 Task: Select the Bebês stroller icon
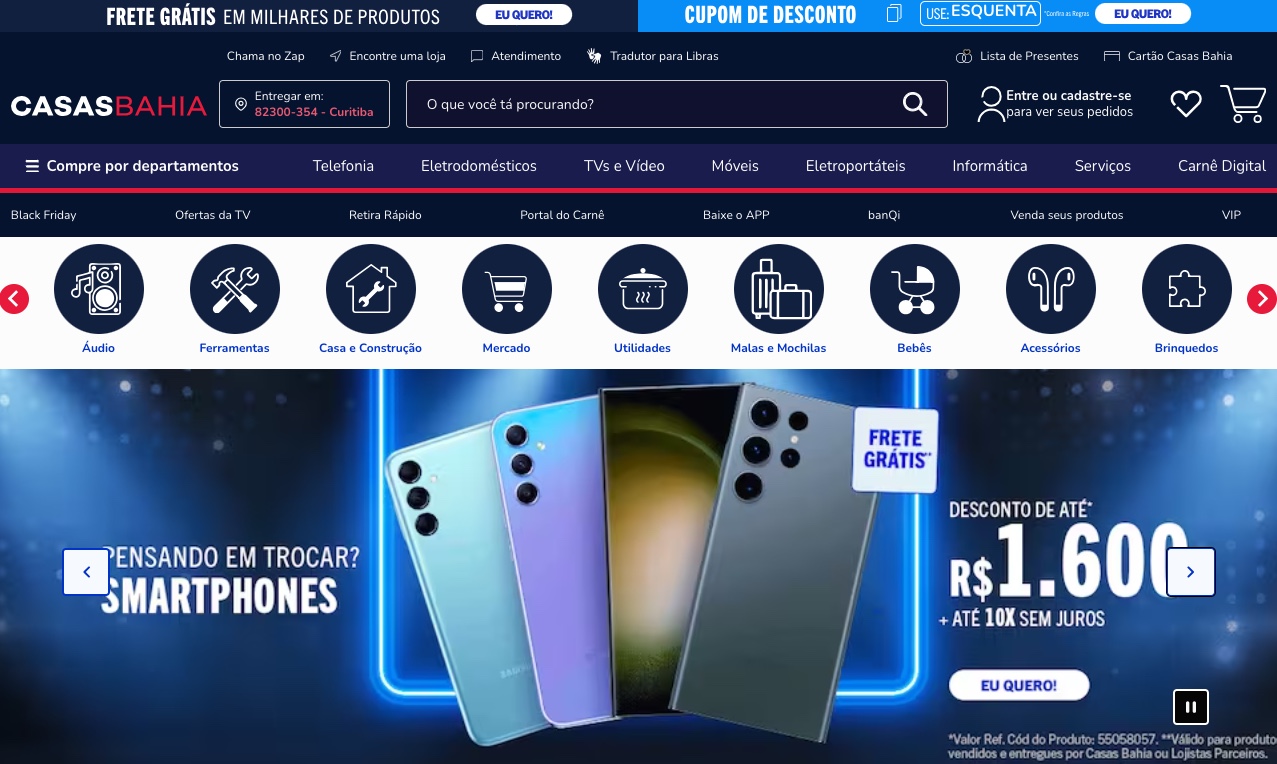[x=915, y=289]
